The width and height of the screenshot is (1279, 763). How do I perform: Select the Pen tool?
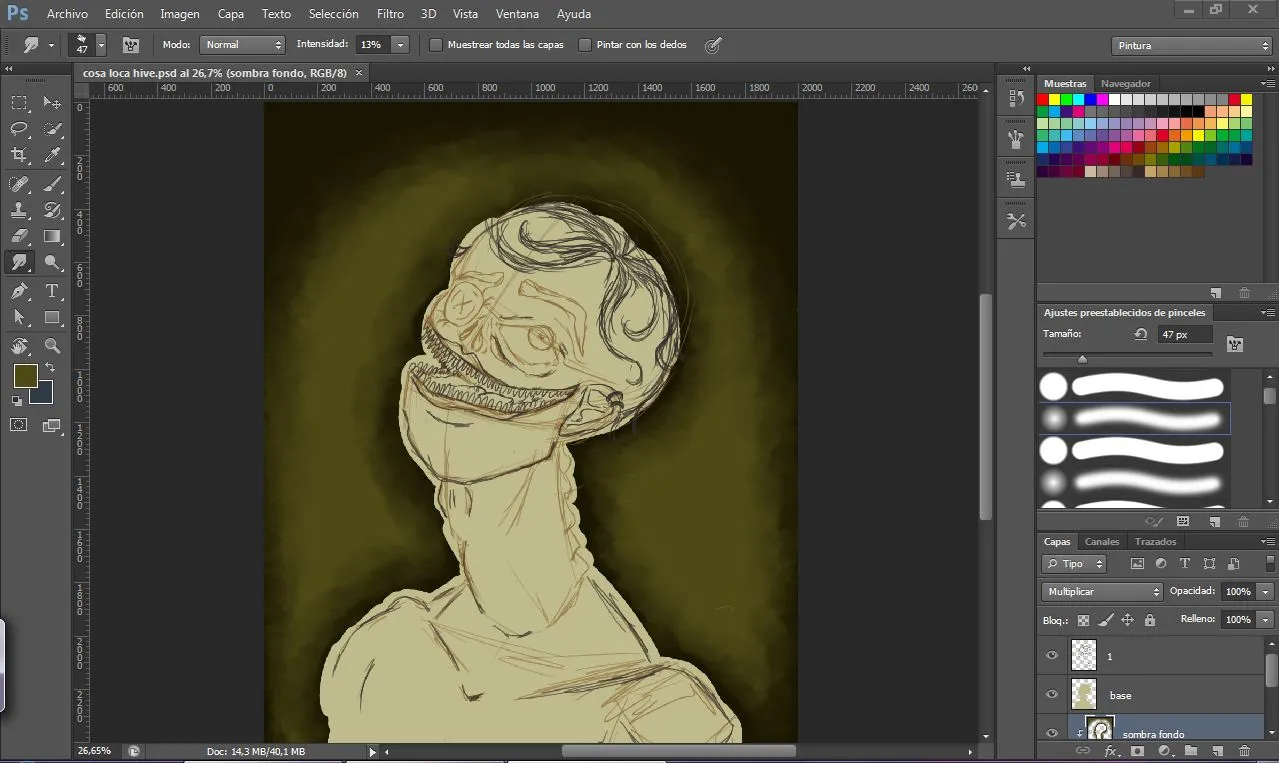19,291
